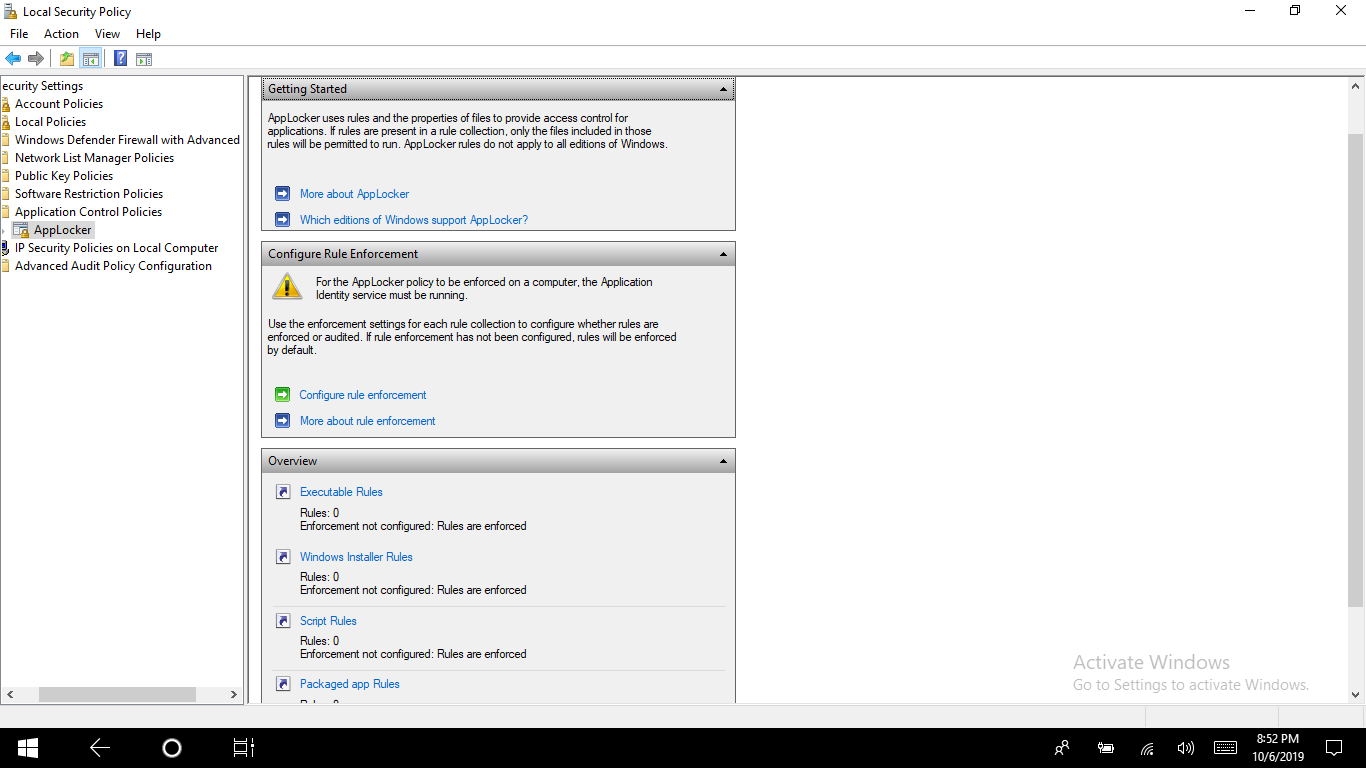Select Local Policies in the tree

pos(50,122)
